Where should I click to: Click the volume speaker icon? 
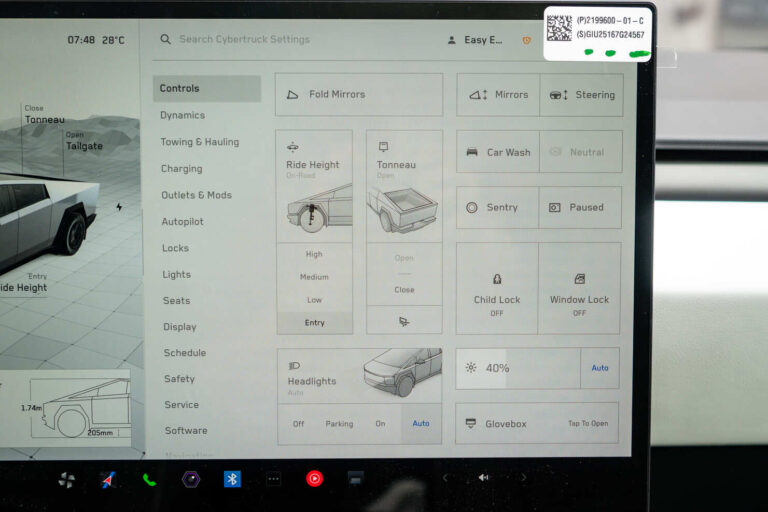[483, 477]
